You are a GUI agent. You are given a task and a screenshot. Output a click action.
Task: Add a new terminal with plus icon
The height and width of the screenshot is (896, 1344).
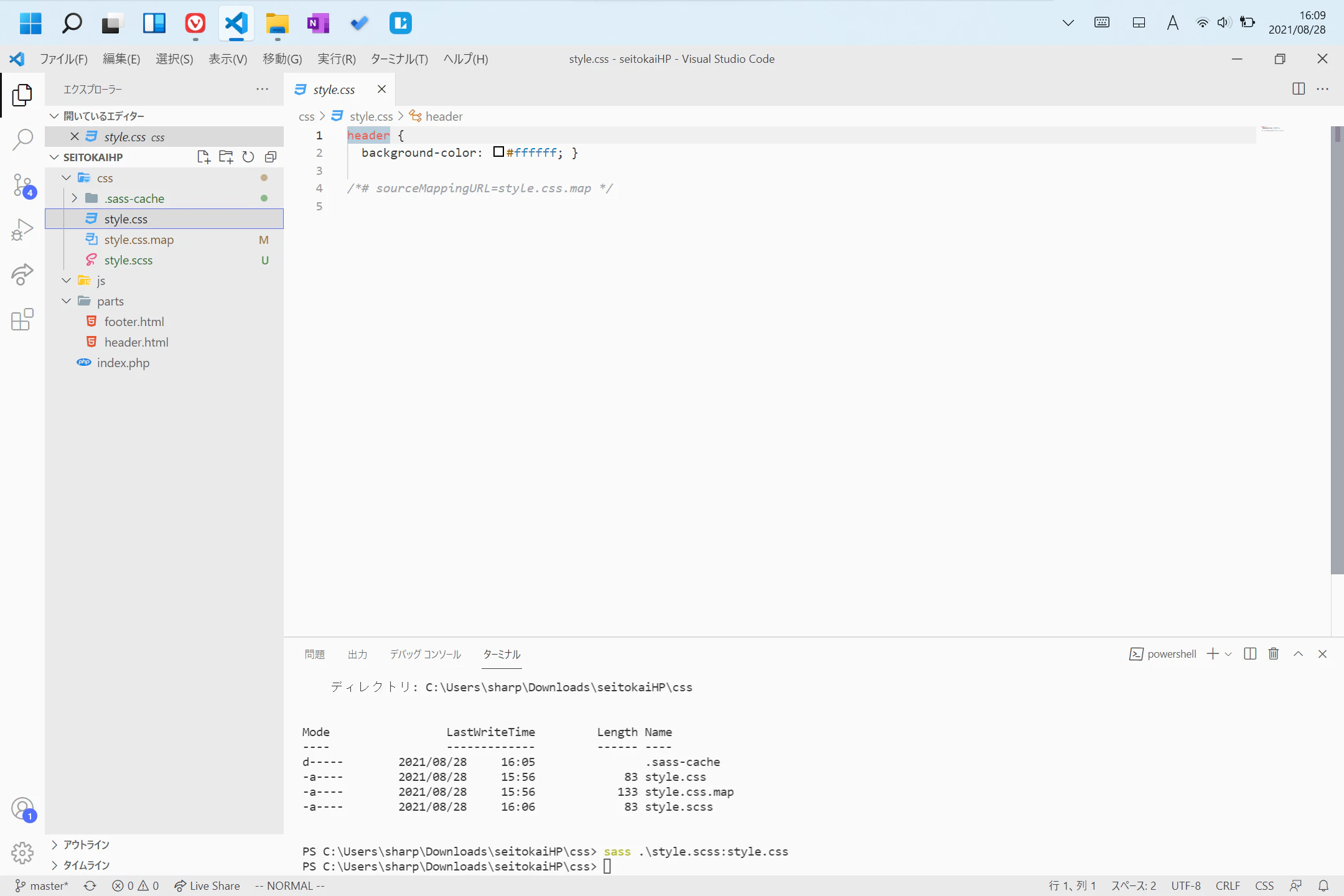click(x=1213, y=653)
